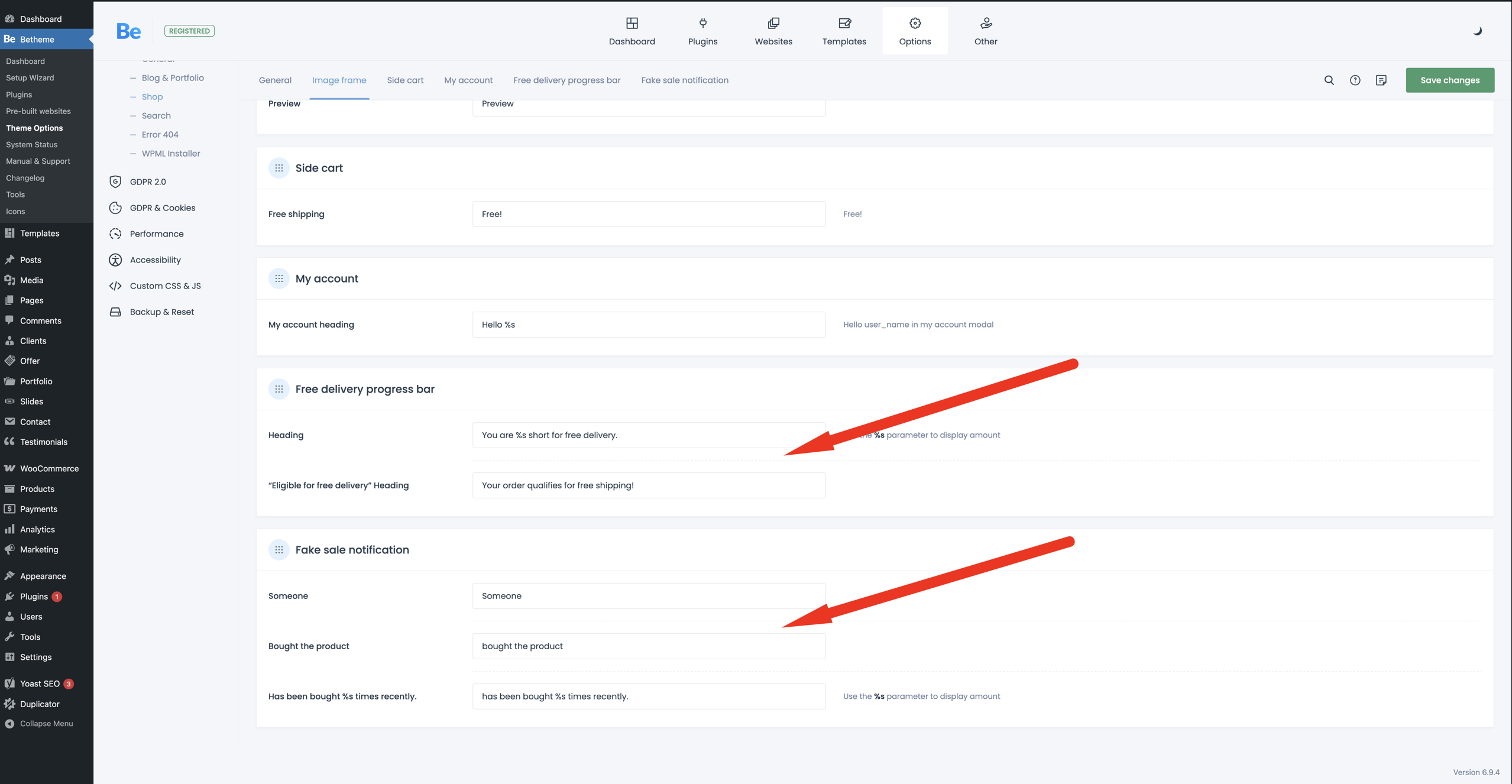Viewport: 1512px width, 784px height.
Task: Switch to Free delivery progress bar tab
Action: [x=566, y=80]
